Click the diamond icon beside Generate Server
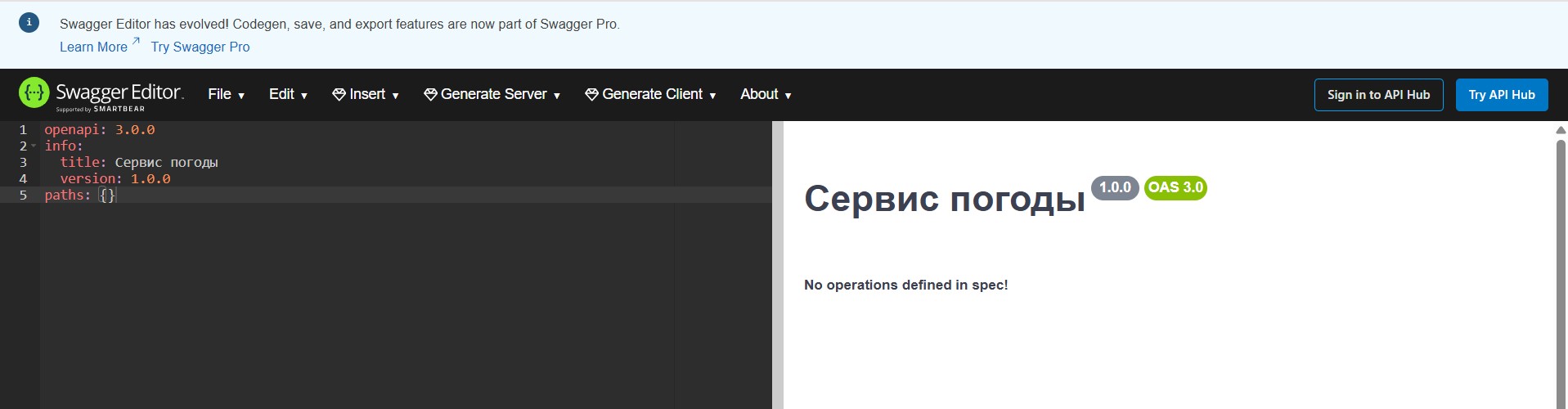 (x=430, y=95)
